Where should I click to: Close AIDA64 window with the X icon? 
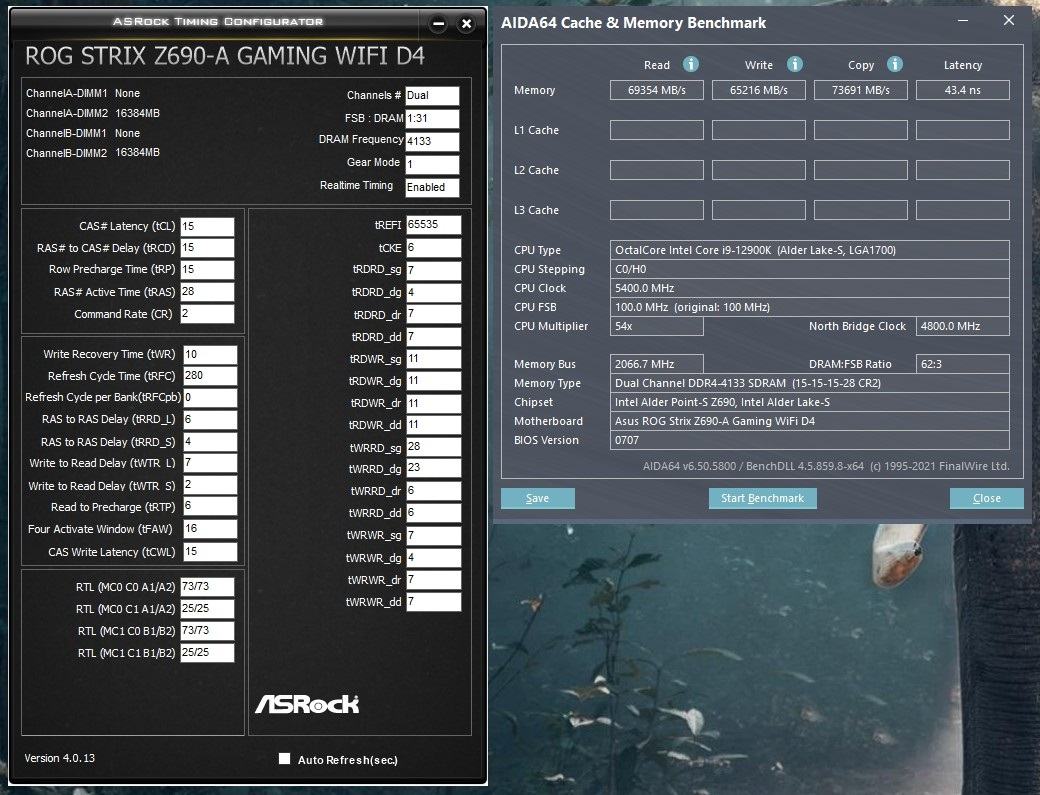click(x=1009, y=21)
